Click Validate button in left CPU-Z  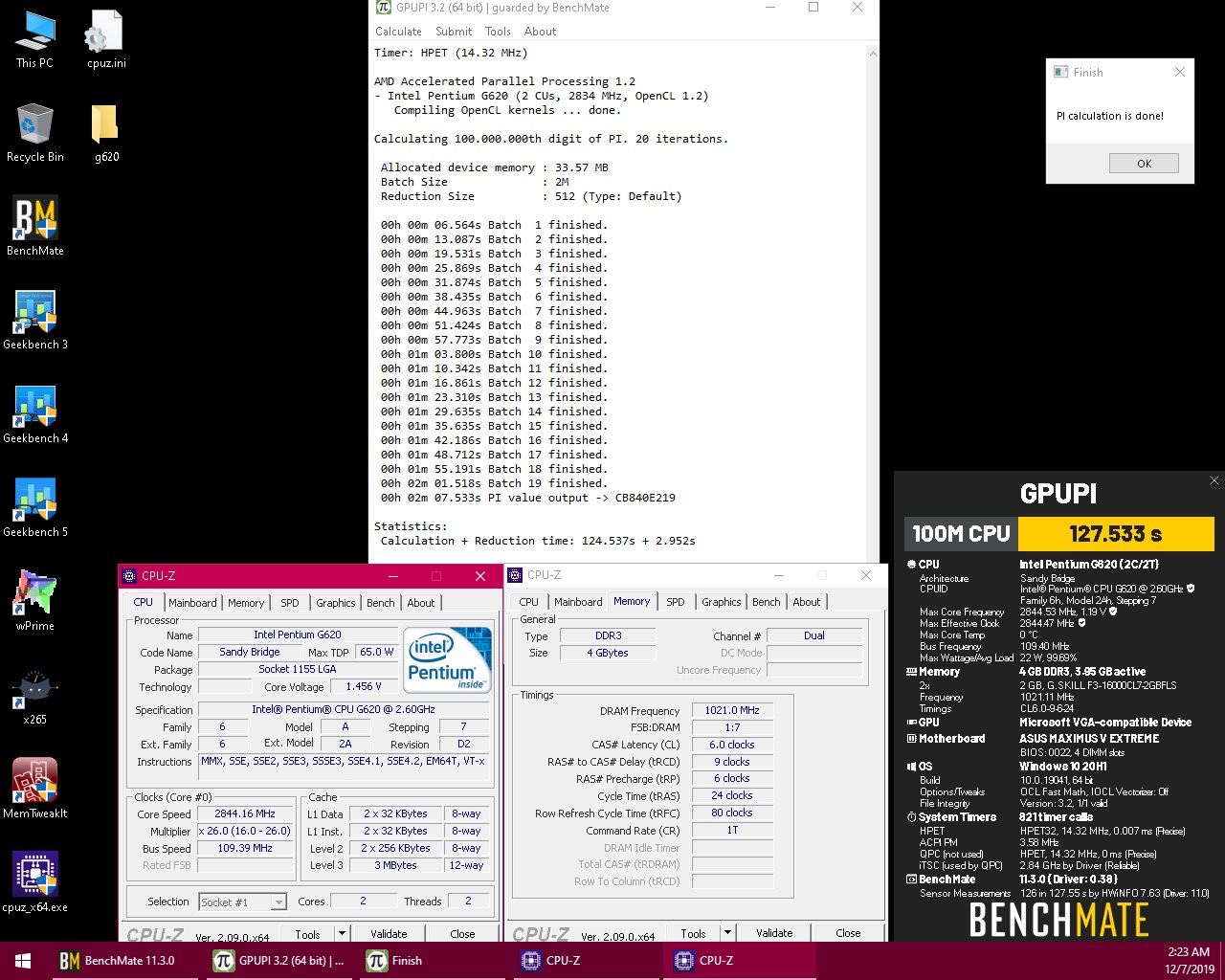[x=389, y=933]
